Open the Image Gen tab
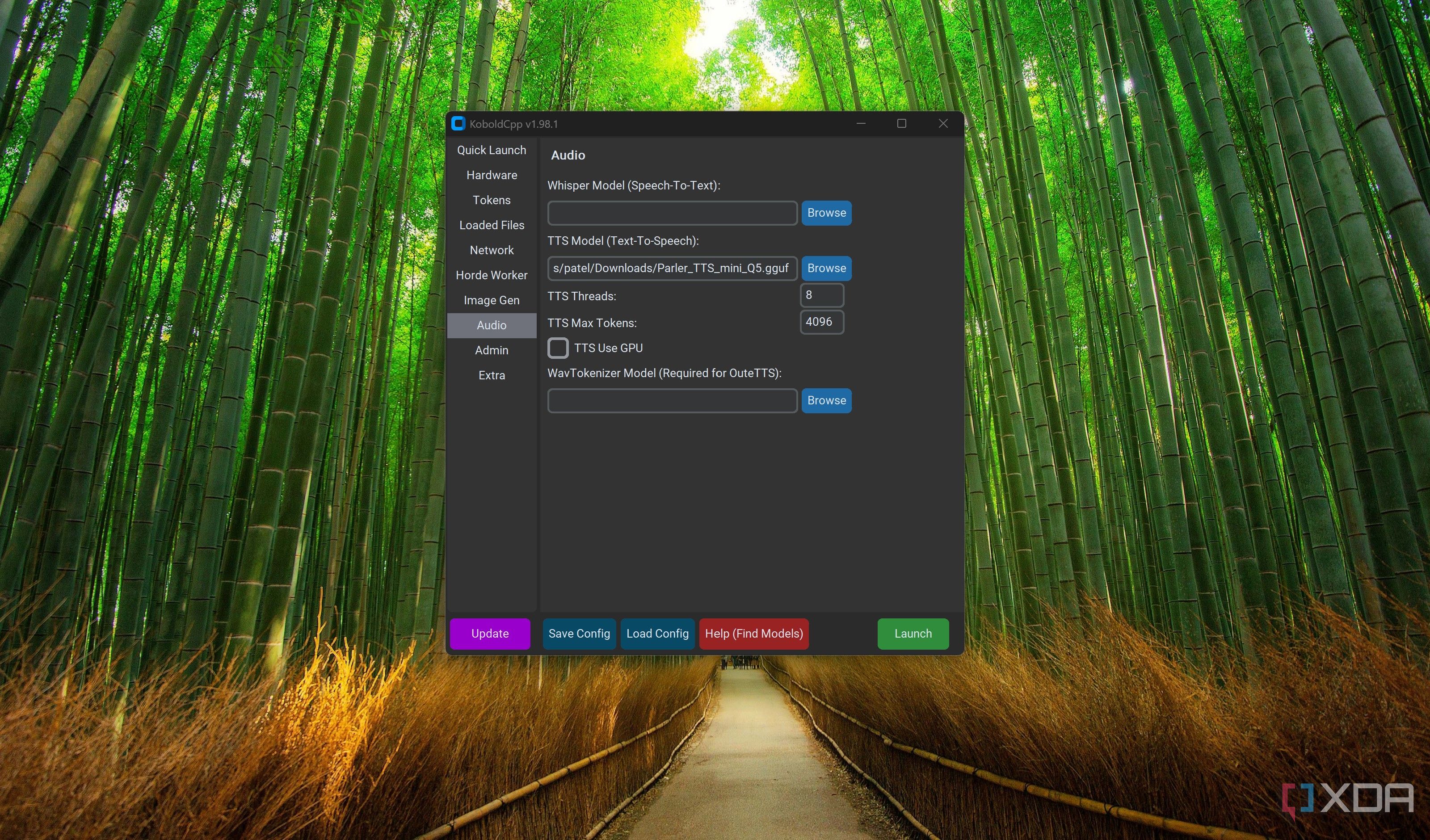Screen dimensions: 1430x840 click(492, 300)
